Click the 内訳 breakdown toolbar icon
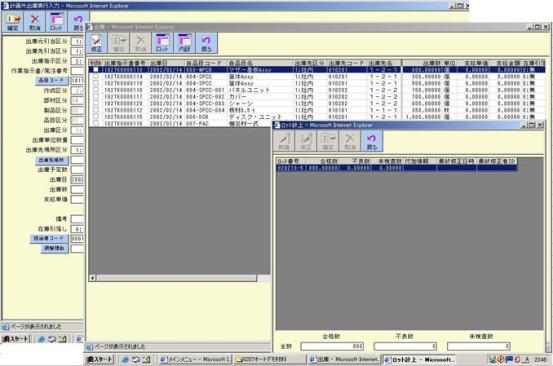This screenshot has height=366, width=553. point(184,43)
